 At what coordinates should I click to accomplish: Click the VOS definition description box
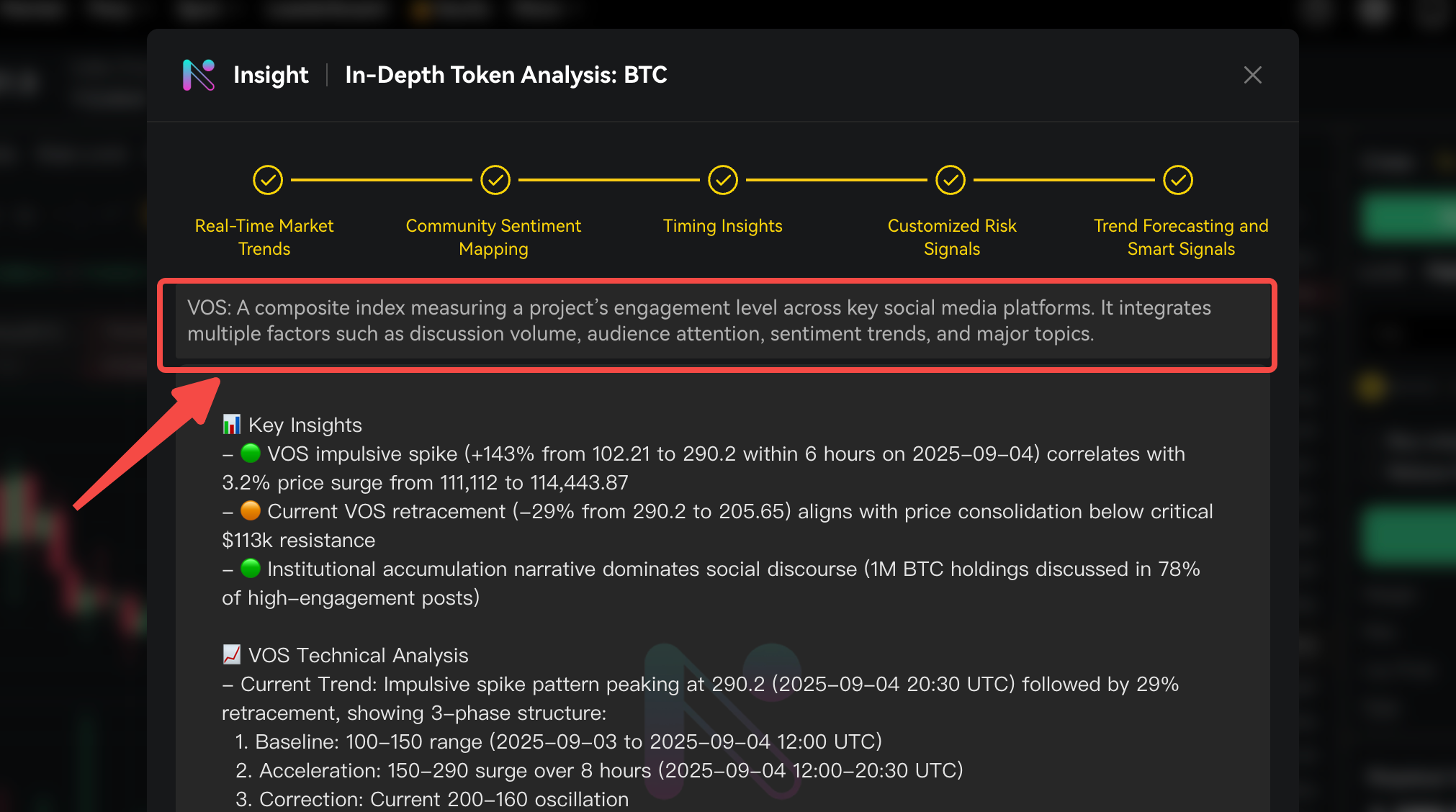click(x=716, y=321)
